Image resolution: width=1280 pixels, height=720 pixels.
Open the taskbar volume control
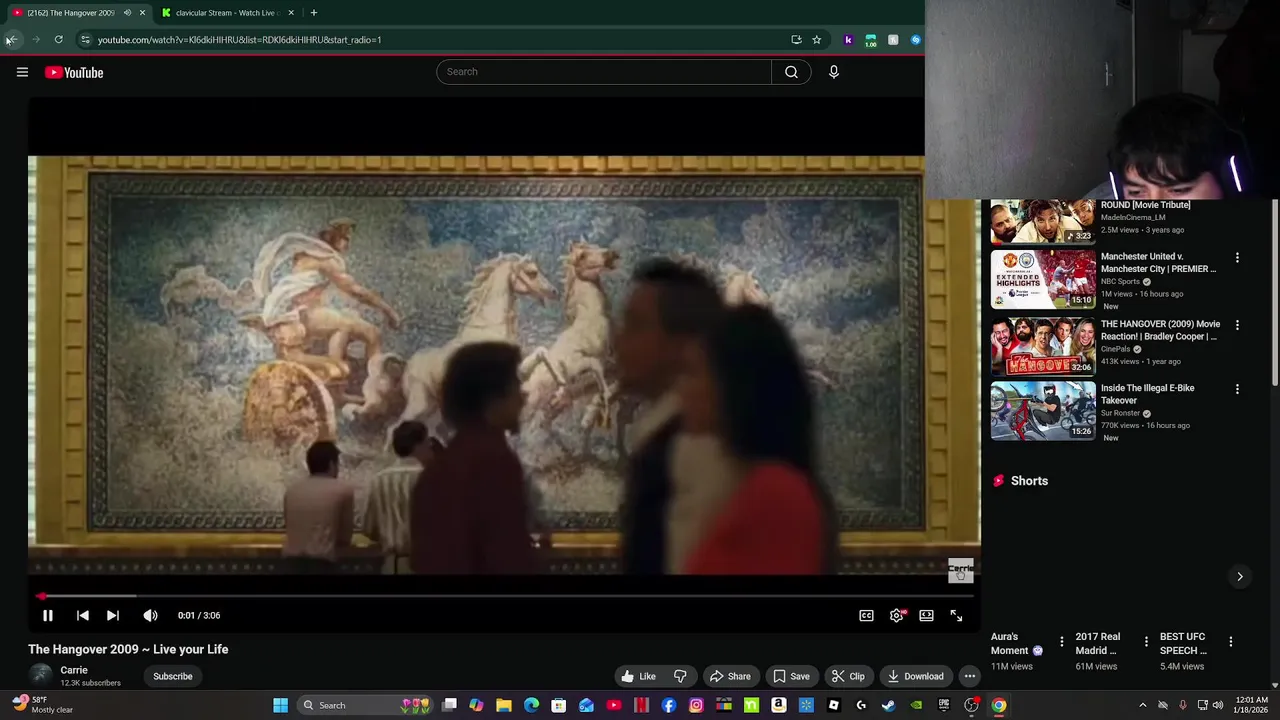coord(1217,705)
